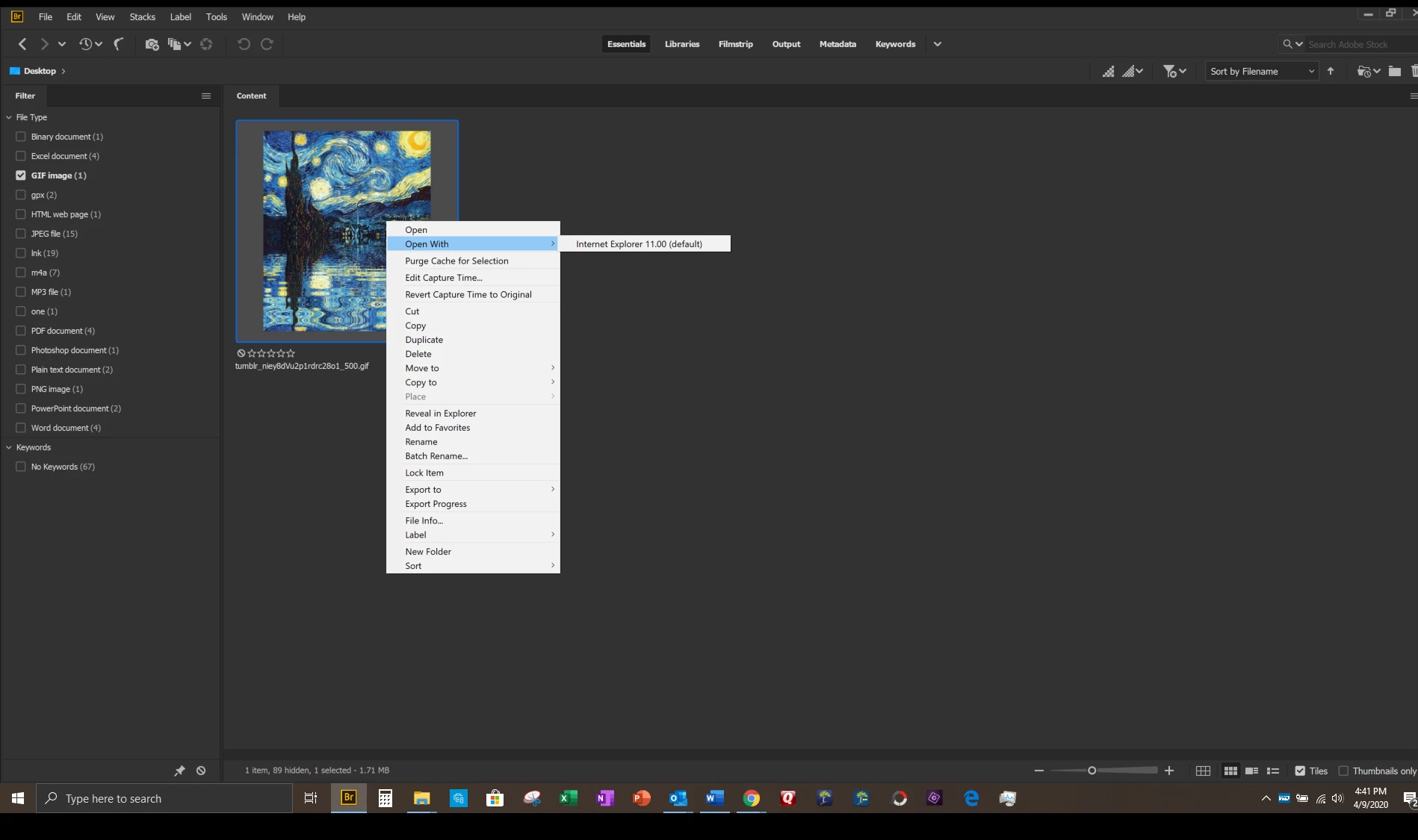Screen dimensions: 1418x840
Task: Collapse the Keywords section
Action: [x=9, y=447]
